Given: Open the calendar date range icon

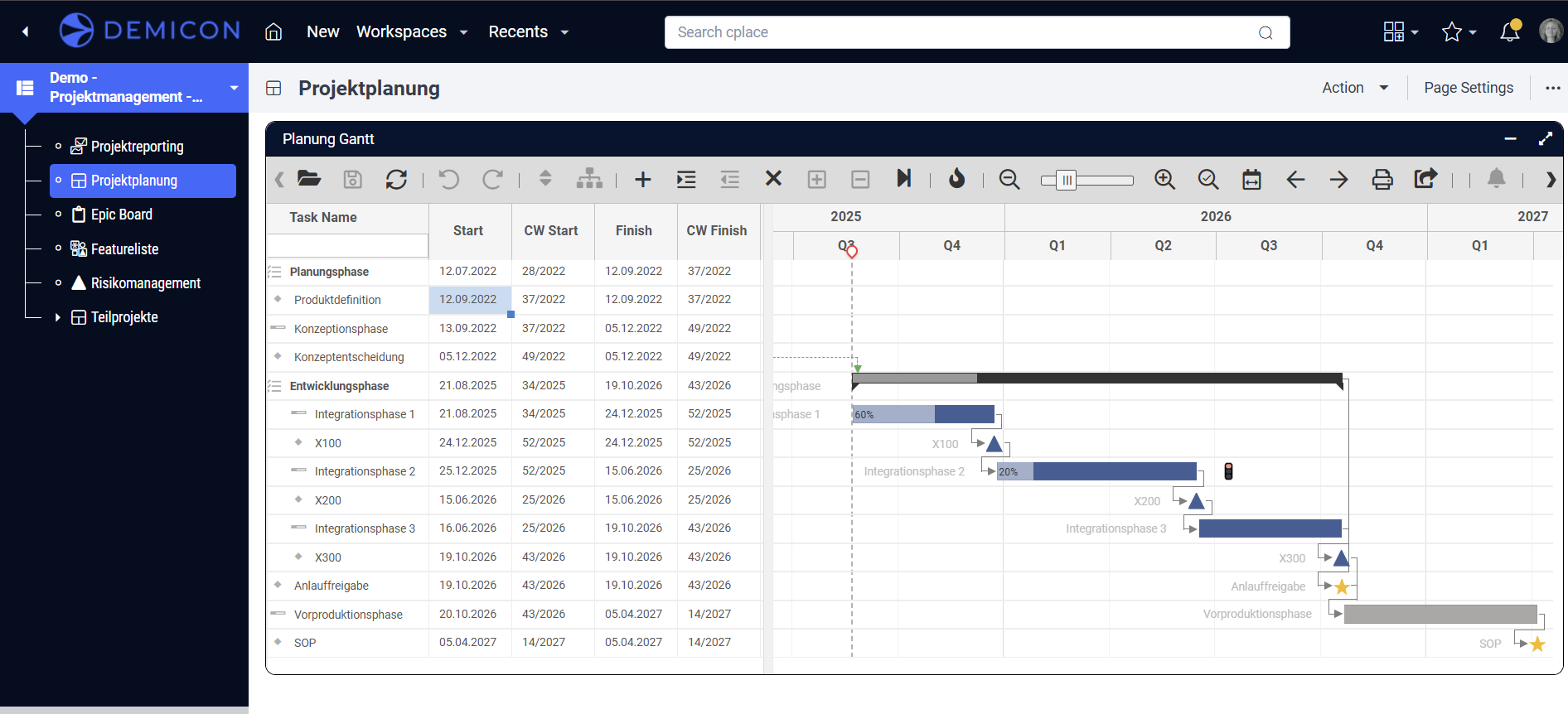Looking at the screenshot, I should [x=1251, y=179].
